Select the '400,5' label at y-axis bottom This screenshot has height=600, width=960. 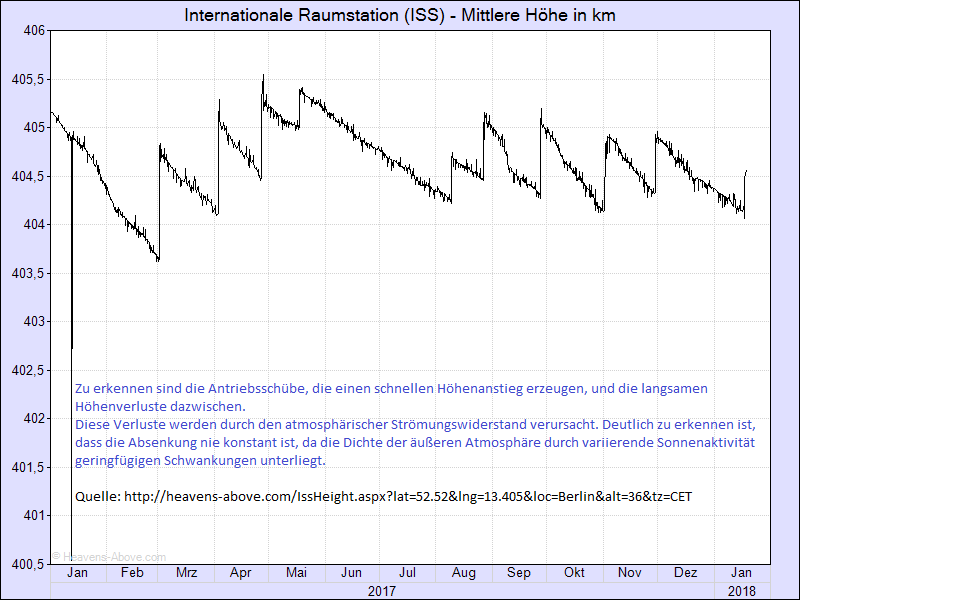click(28, 564)
